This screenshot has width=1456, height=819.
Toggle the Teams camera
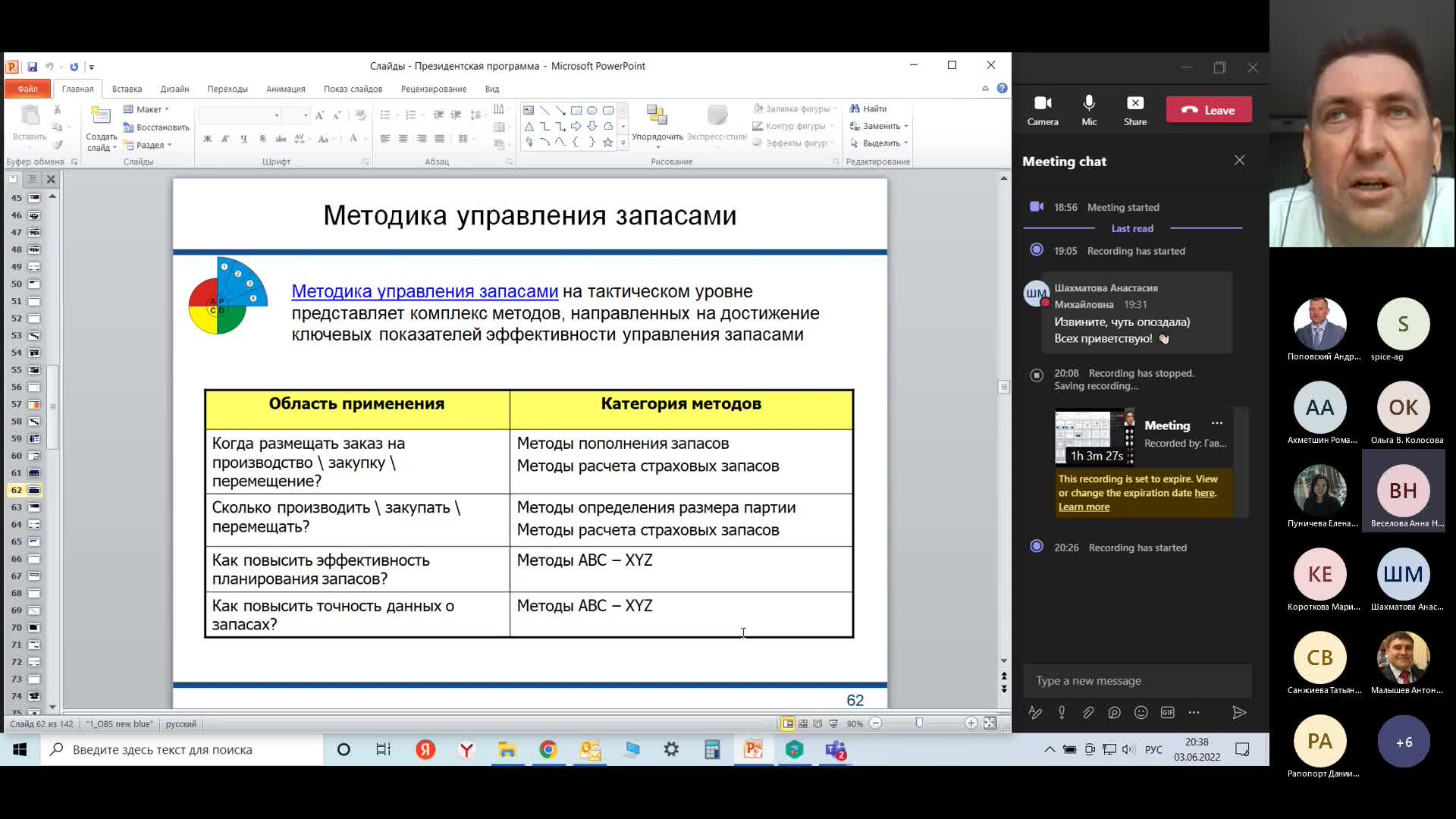coord(1042,110)
